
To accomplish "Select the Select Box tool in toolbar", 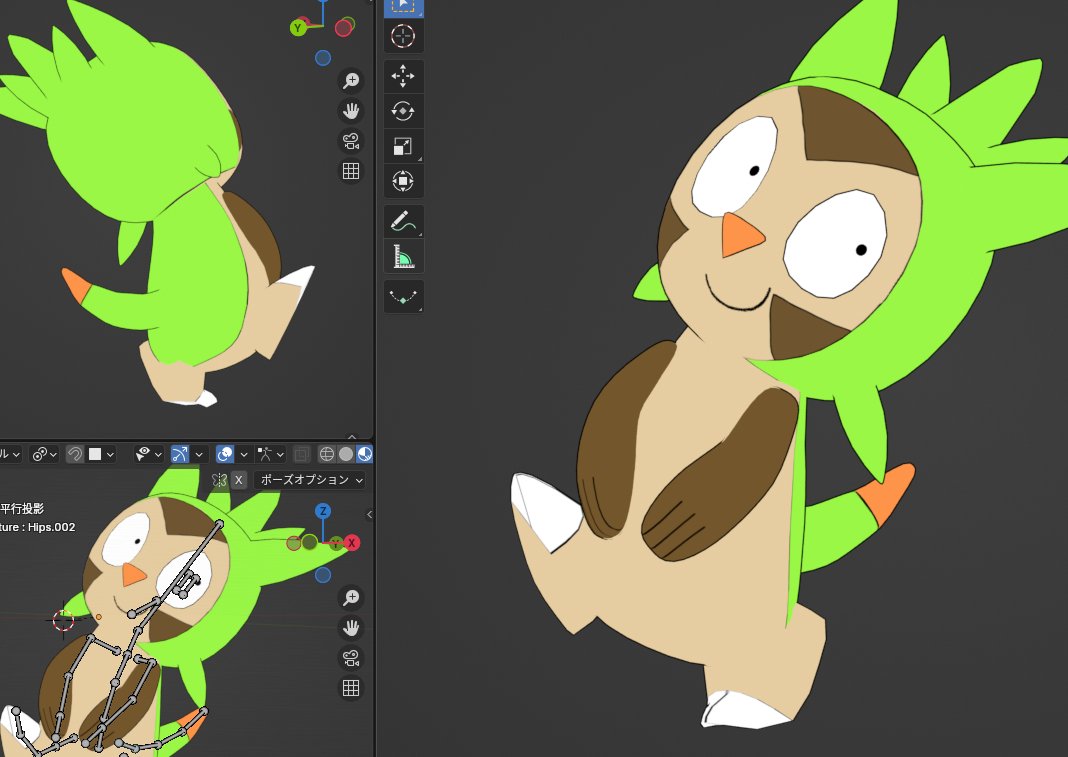I will [x=403, y=7].
